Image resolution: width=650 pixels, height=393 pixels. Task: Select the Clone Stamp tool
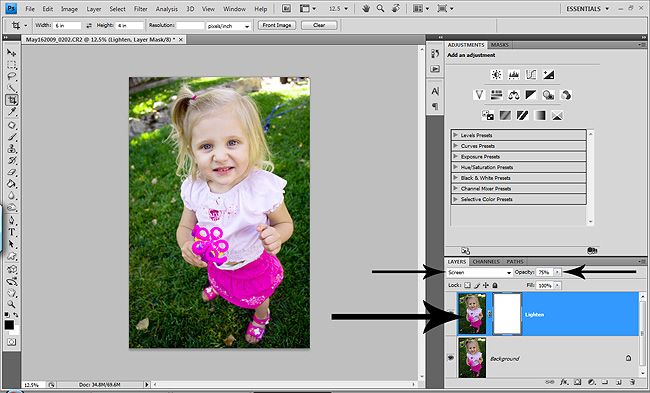point(11,148)
